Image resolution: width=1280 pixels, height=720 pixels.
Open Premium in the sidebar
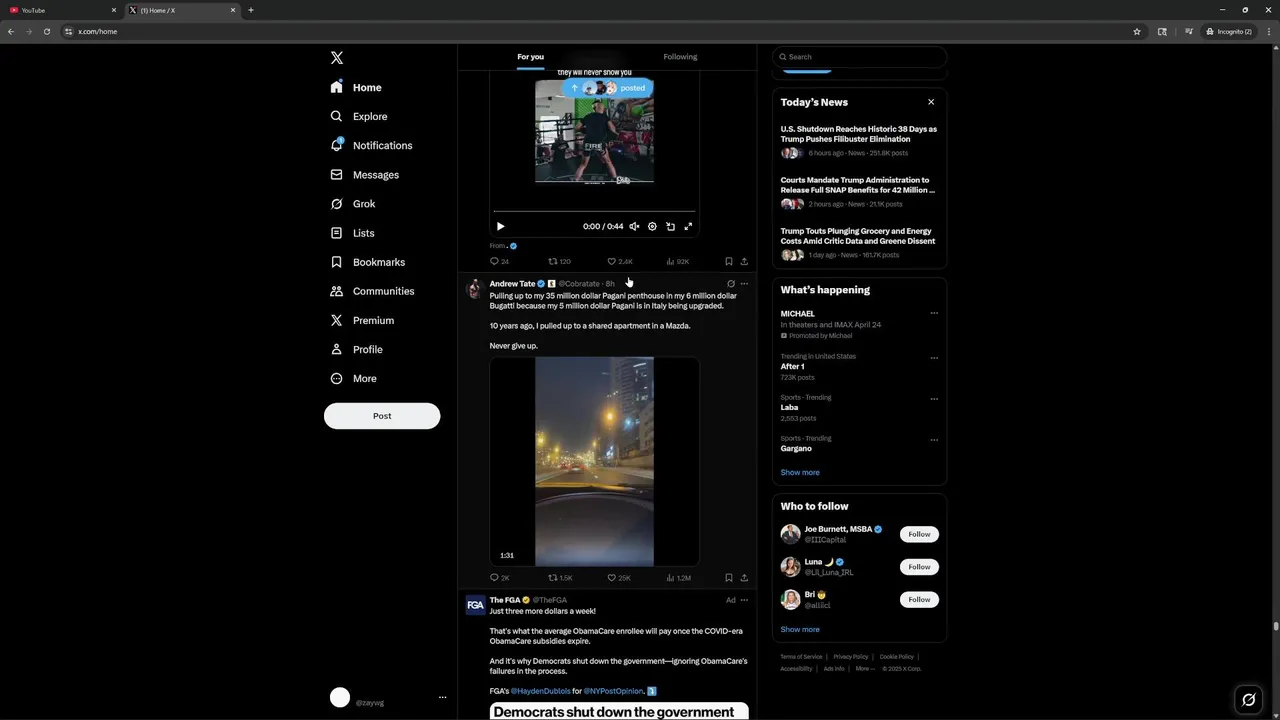coord(362,320)
